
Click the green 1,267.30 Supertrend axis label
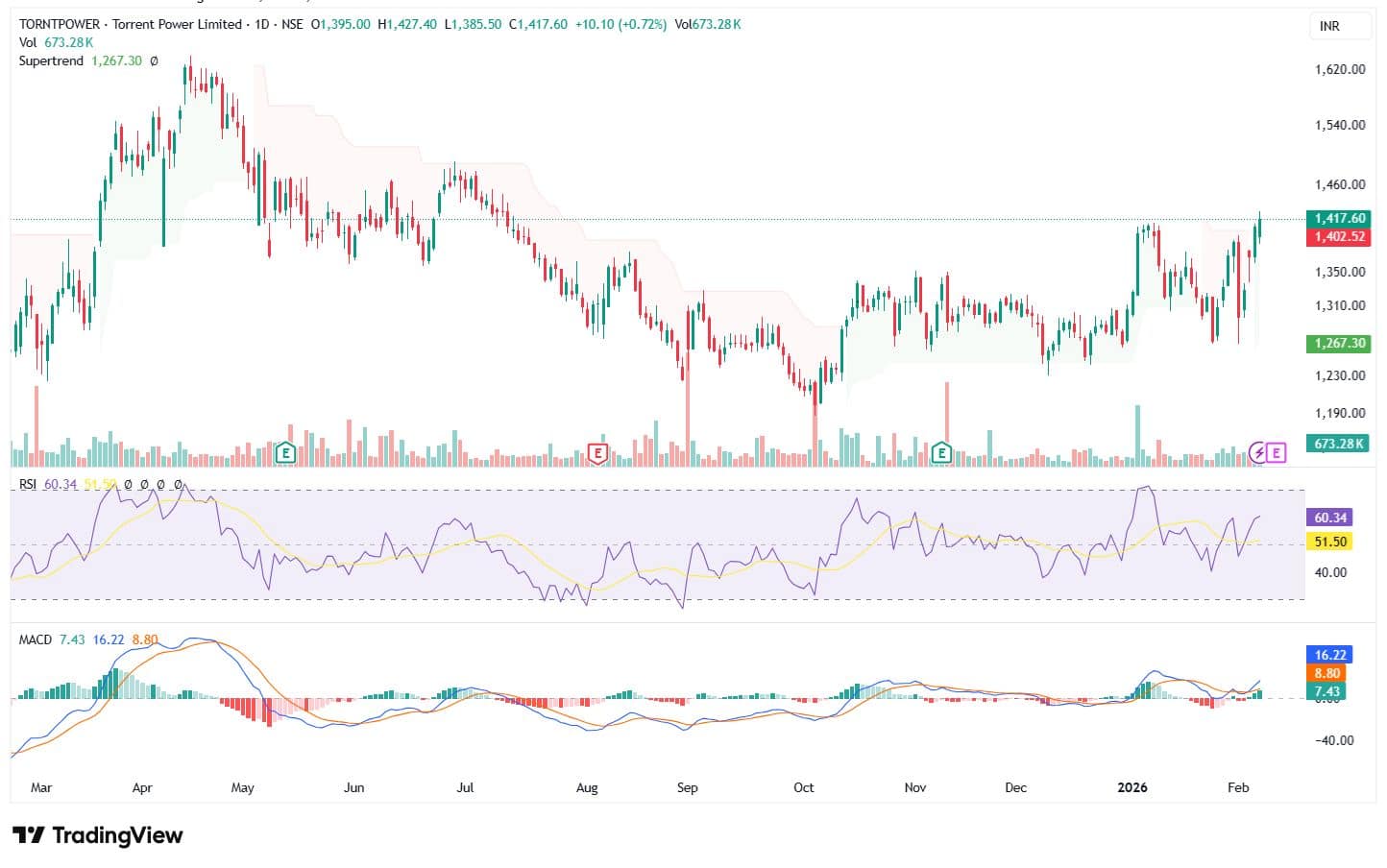point(1339,343)
